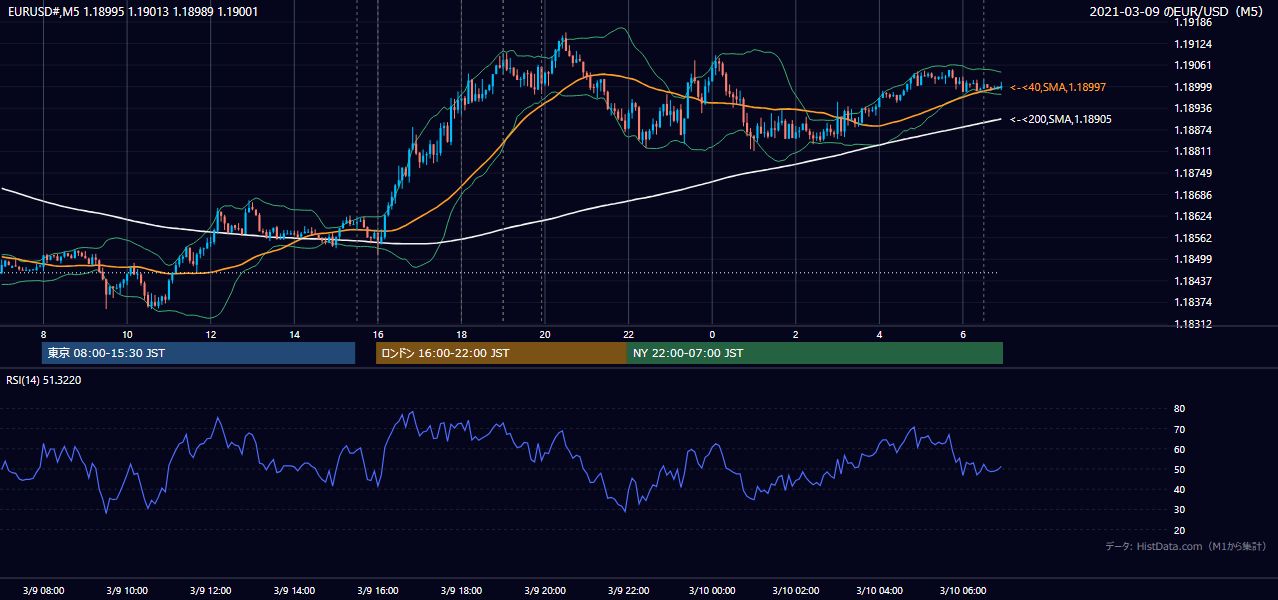Click the 3/9 08:00 time label
The image size is (1278, 600).
pos(43,591)
